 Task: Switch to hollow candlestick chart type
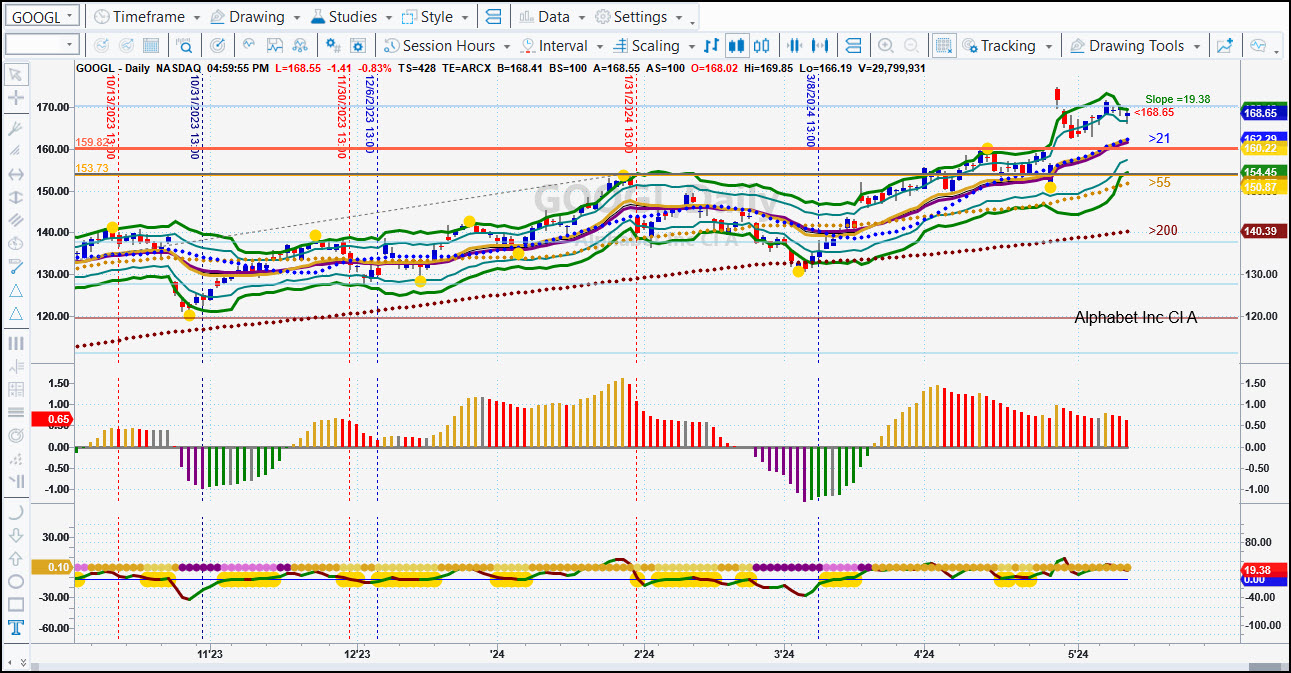click(762, 46)
